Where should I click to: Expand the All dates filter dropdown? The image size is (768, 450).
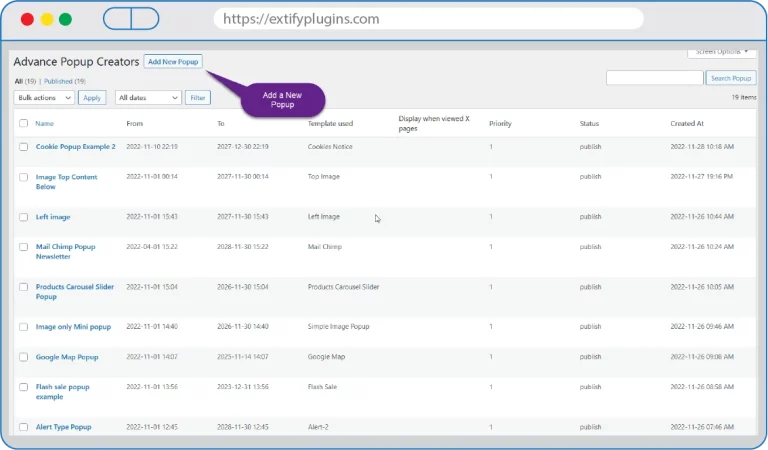(x=148, y=98)
